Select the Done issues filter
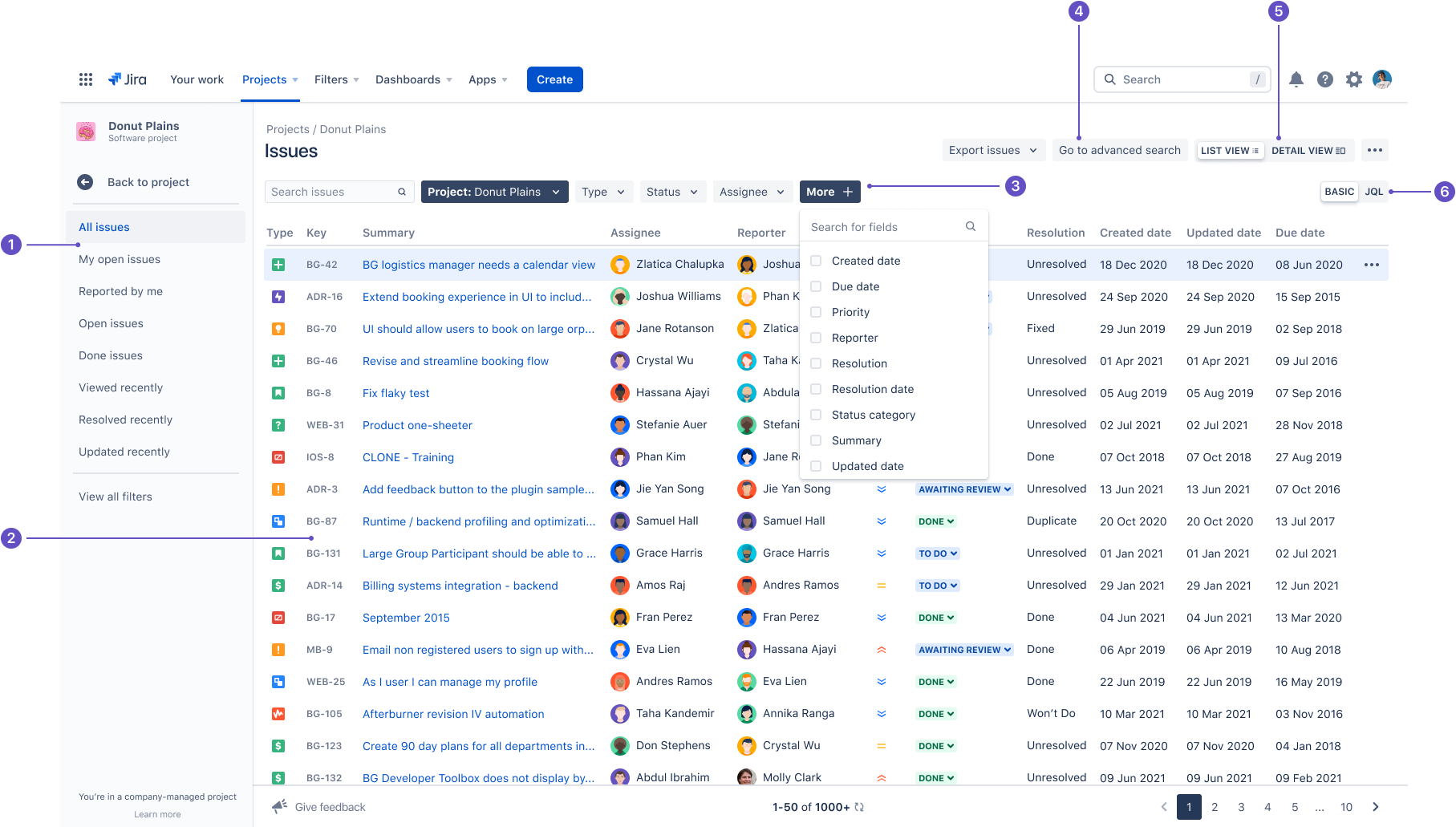Screen dimensions: 1456x827 point(111,355)
